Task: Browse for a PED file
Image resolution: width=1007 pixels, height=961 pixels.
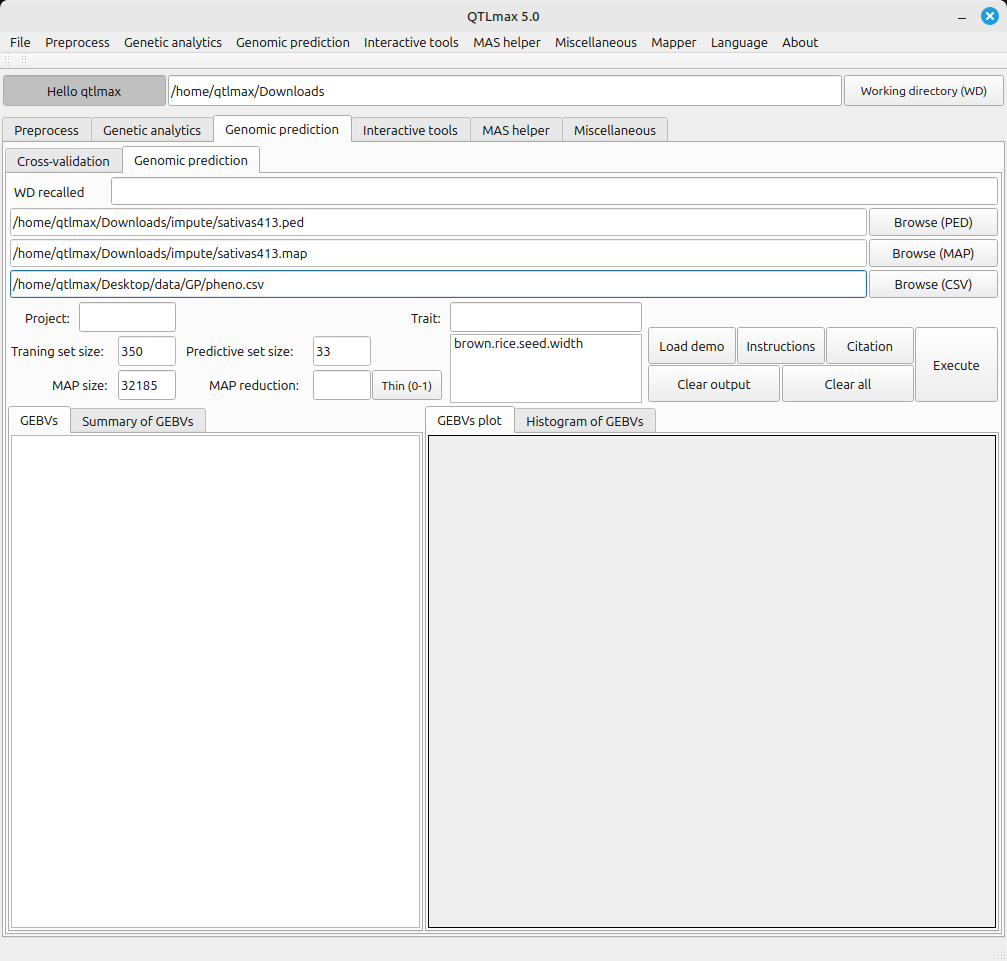Action: click(932, 222)
